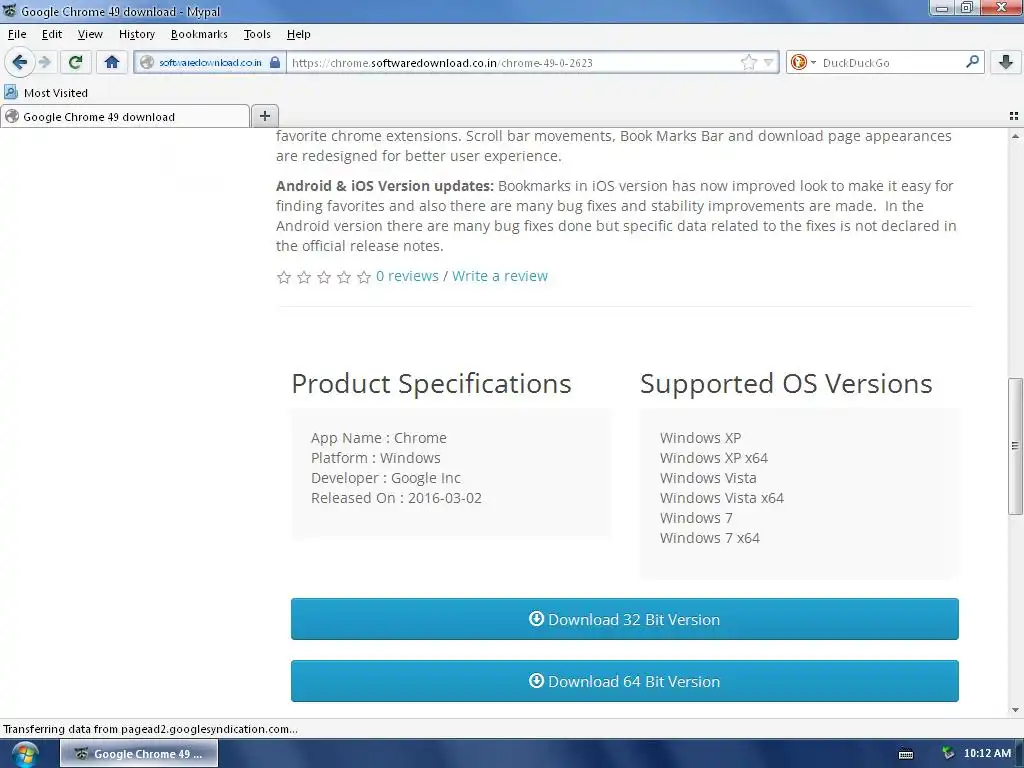The image size is (1024, 768).
Task: Select the Released On : 2016-03-02 text
Action: 396,498
